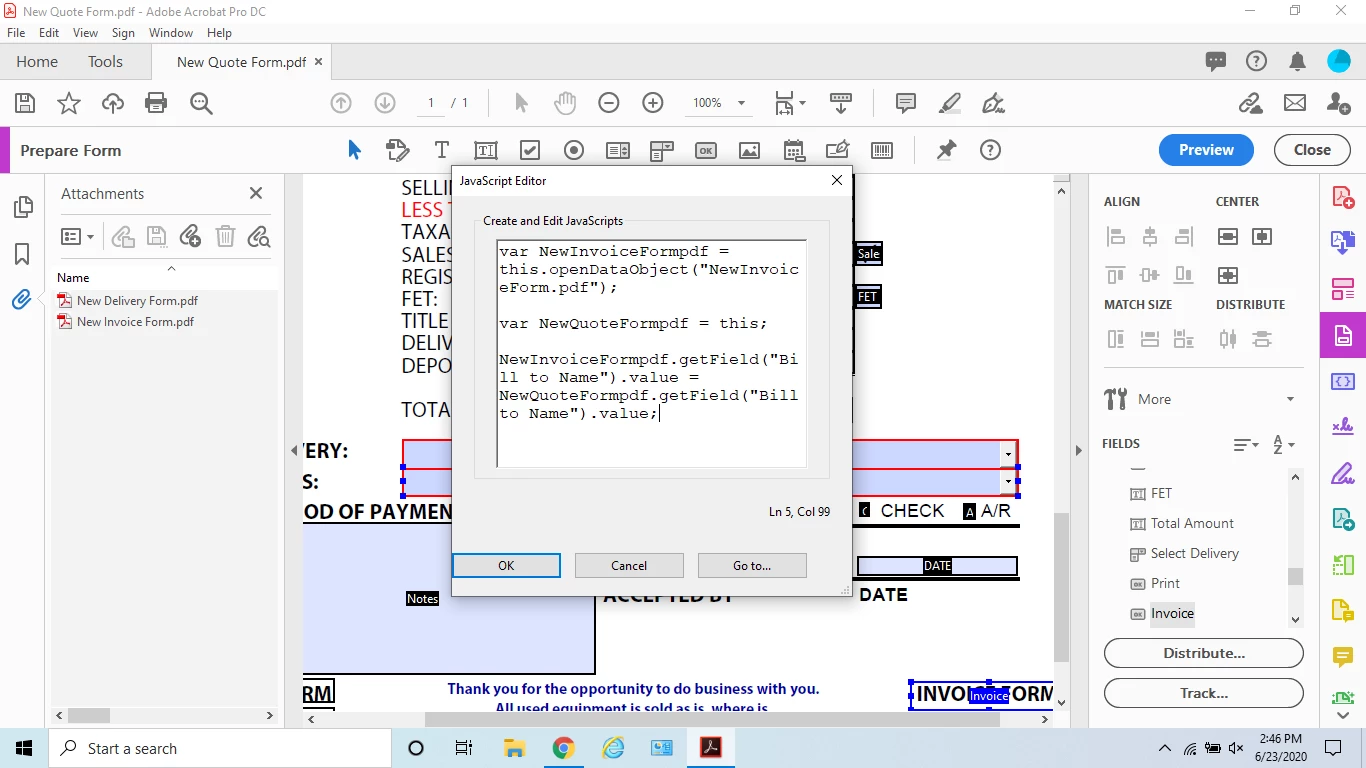Collapse left pane arrow
This screenshot has height=768, width=1366.
point(294,451)
